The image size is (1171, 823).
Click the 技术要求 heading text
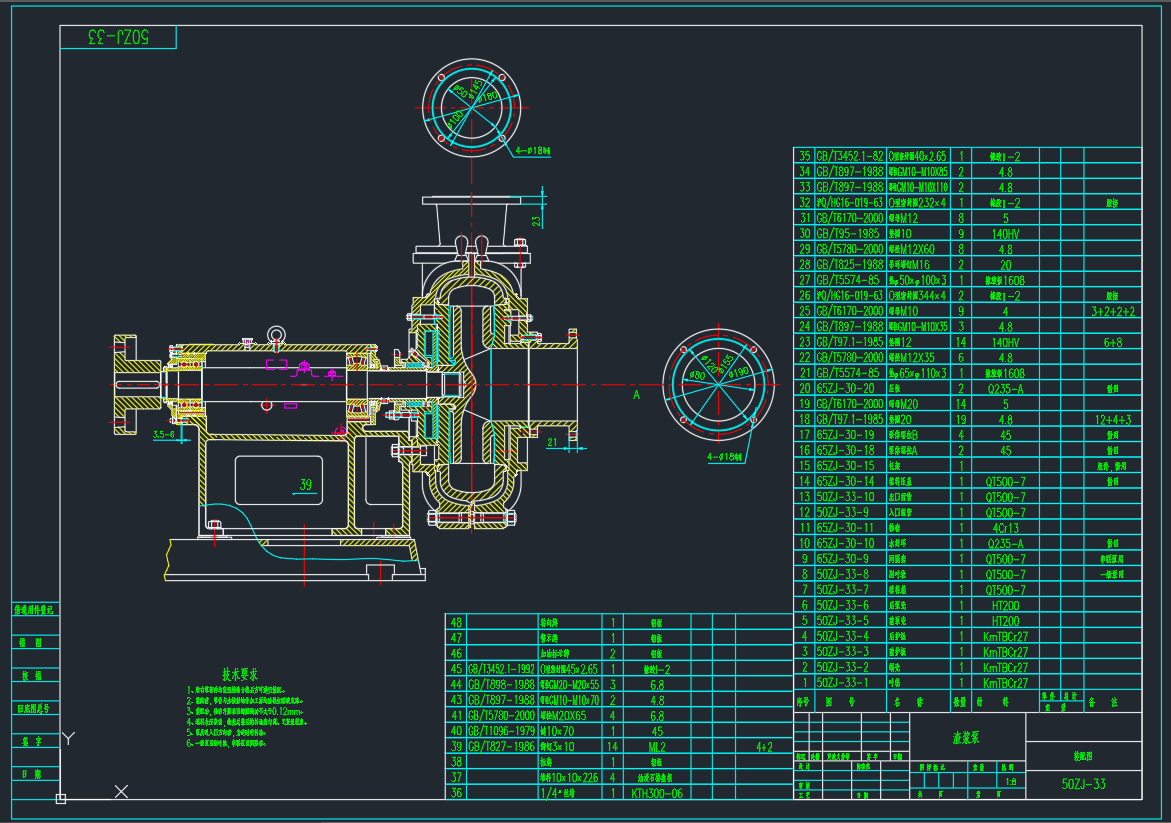pos(240,674)
